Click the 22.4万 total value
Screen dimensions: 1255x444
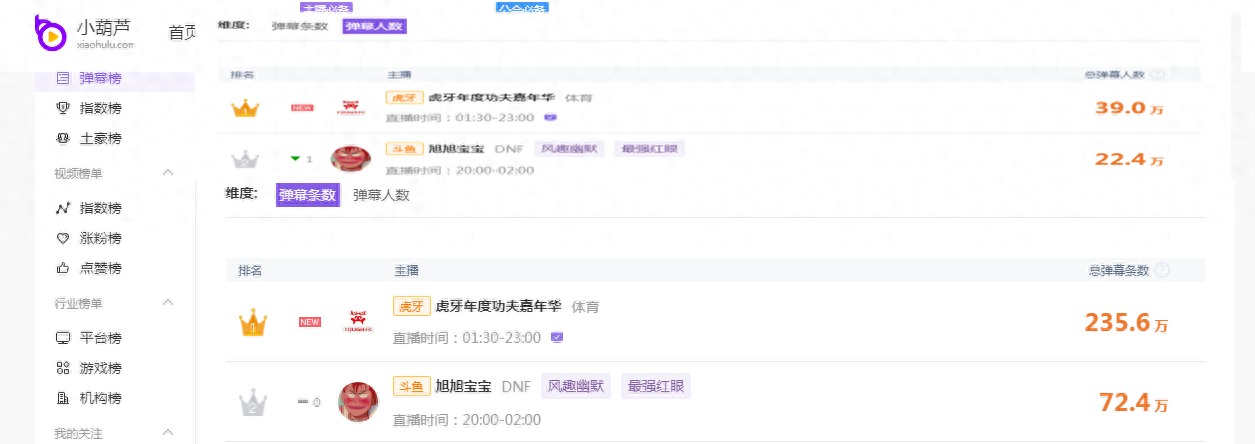click(x=1130, y=159)
